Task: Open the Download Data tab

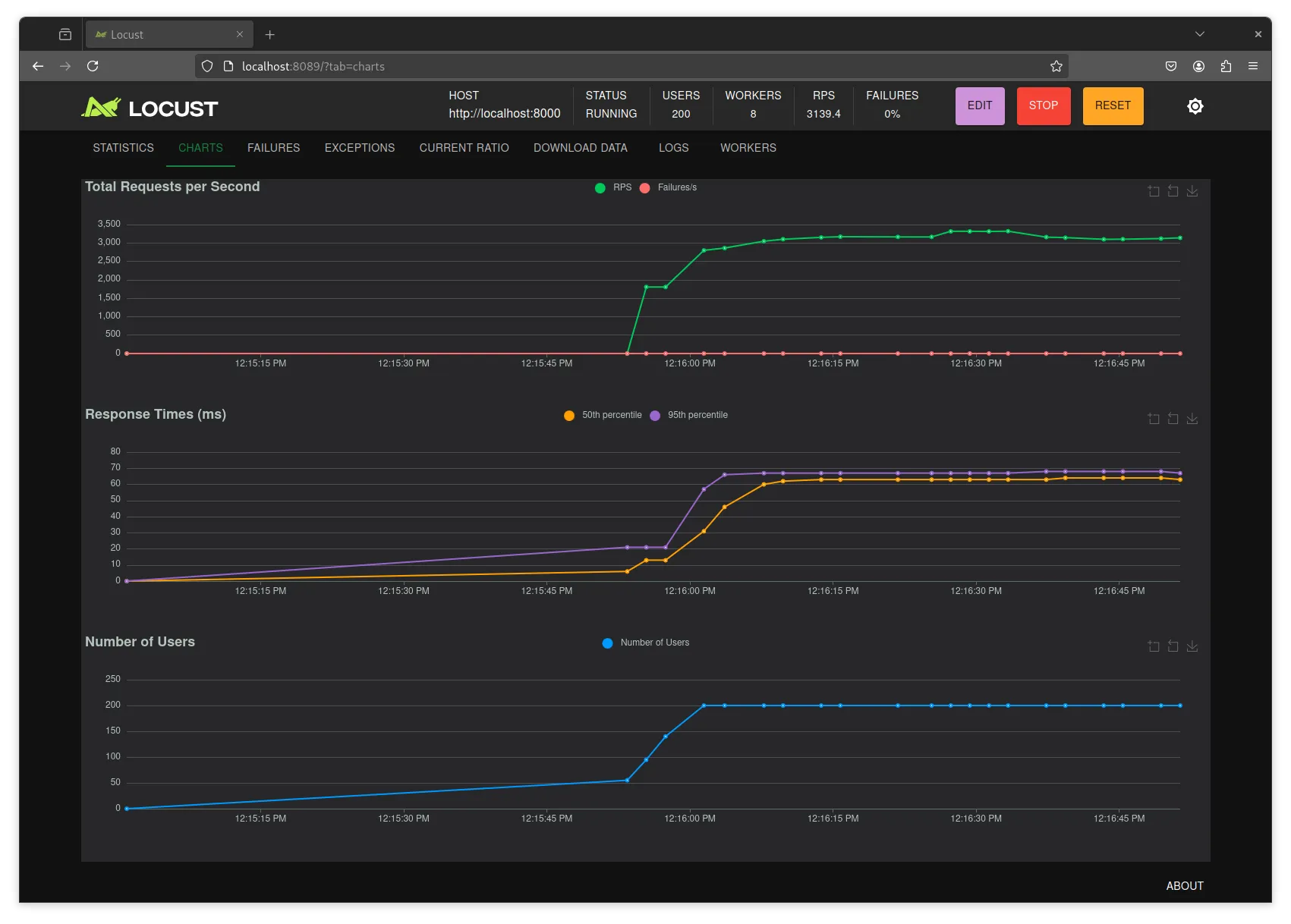Action: (x=581, y=148)
